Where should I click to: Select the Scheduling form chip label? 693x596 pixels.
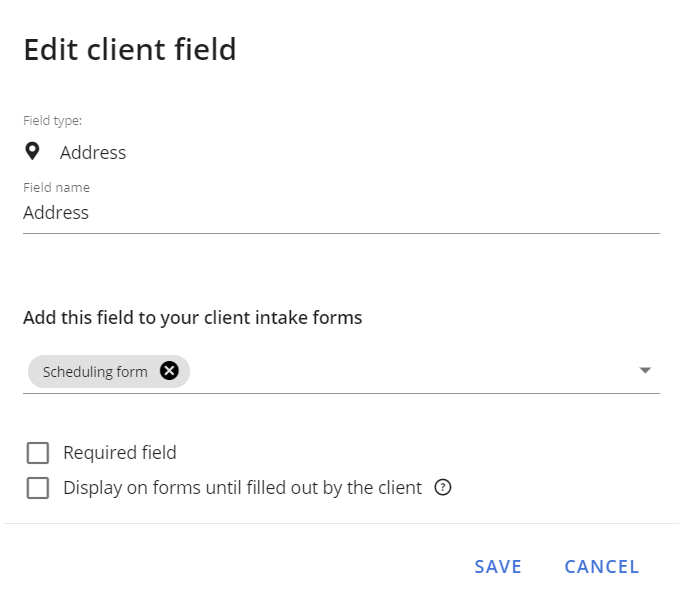(95, 372)
